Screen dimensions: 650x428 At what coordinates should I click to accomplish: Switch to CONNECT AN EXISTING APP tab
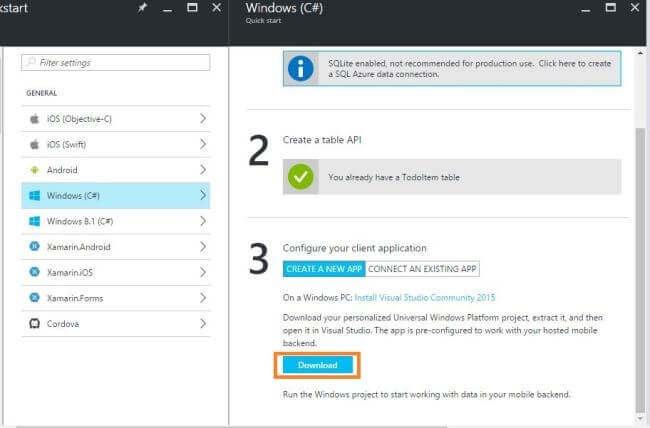tap(422, 269)
